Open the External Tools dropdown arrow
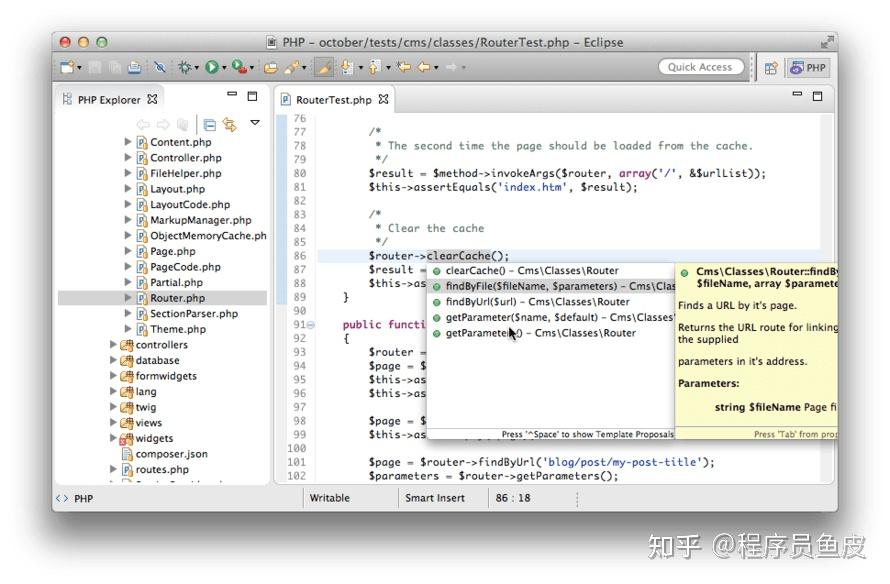Viewport: 890px width, 584px height. 252,68
